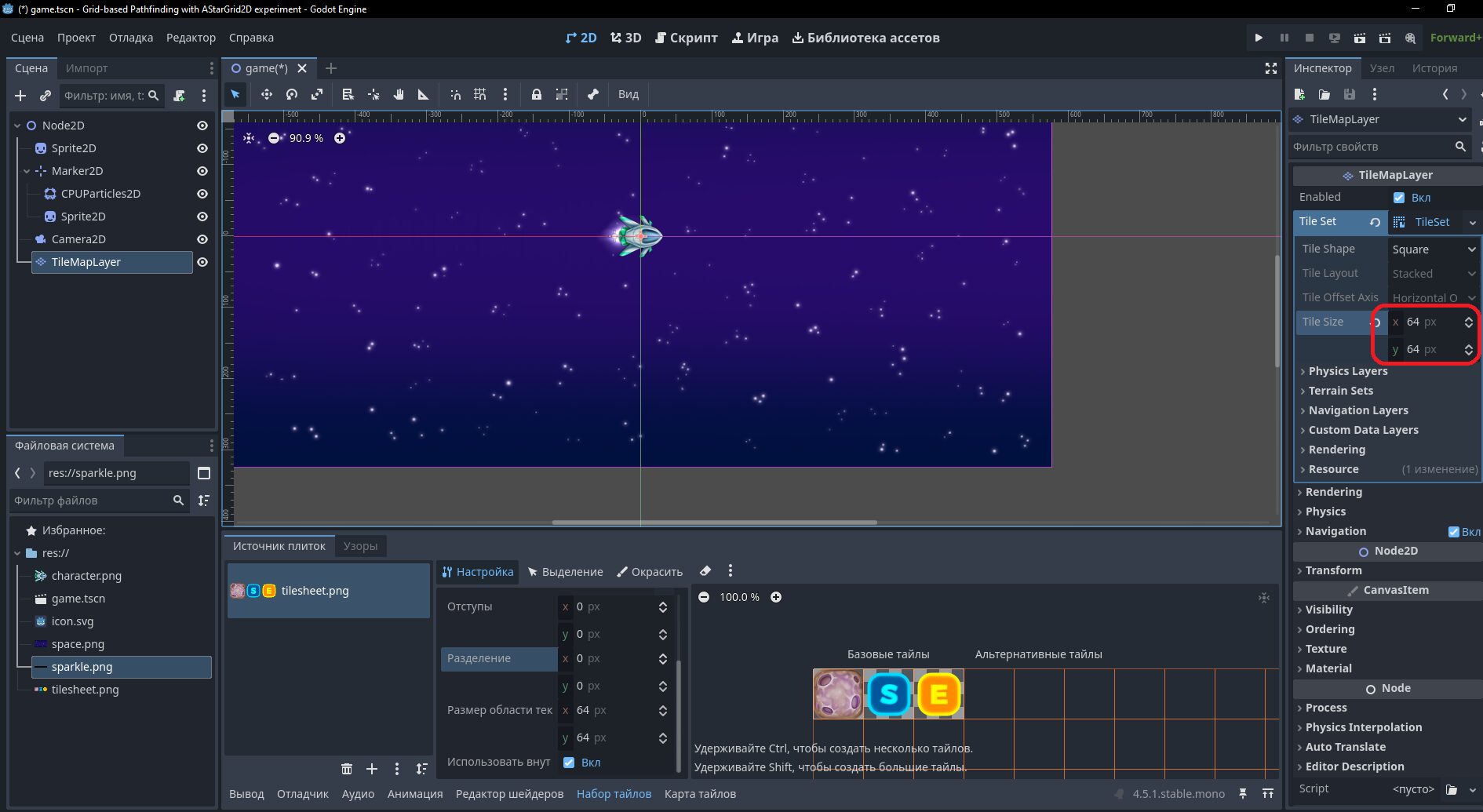Switch to Скрипт workspace

coord(686,38)
